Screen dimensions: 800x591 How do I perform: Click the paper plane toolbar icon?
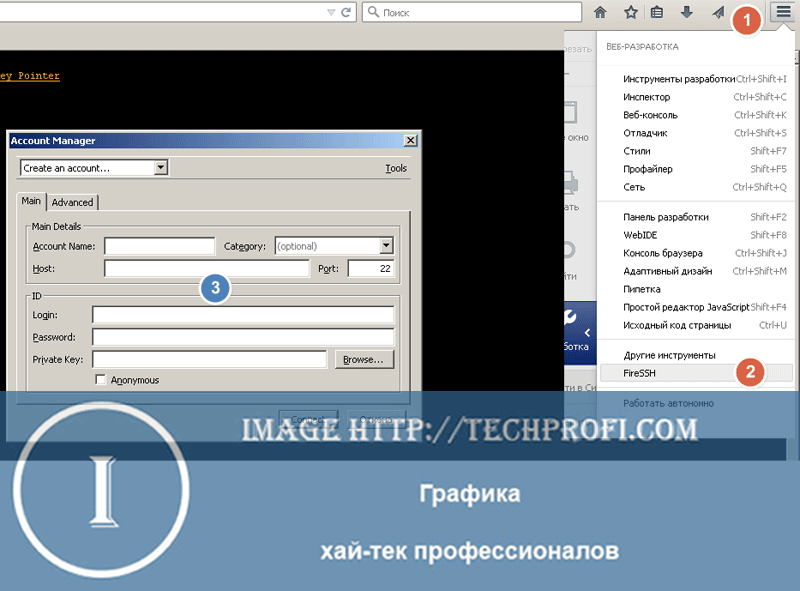pyautogui.click(x=718, y=12)
